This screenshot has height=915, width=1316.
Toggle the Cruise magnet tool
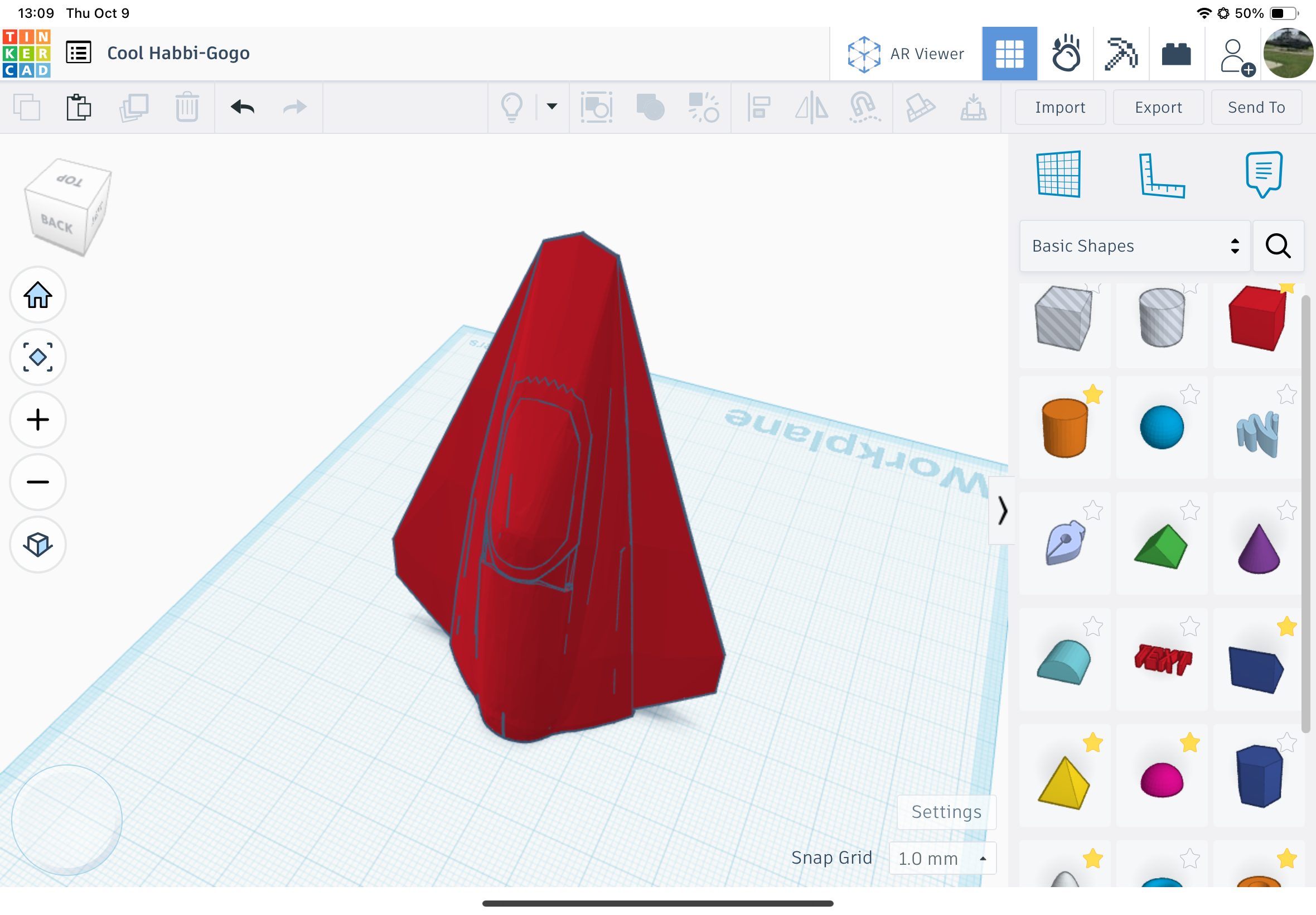pyautogui.click(x=864, y=107)
